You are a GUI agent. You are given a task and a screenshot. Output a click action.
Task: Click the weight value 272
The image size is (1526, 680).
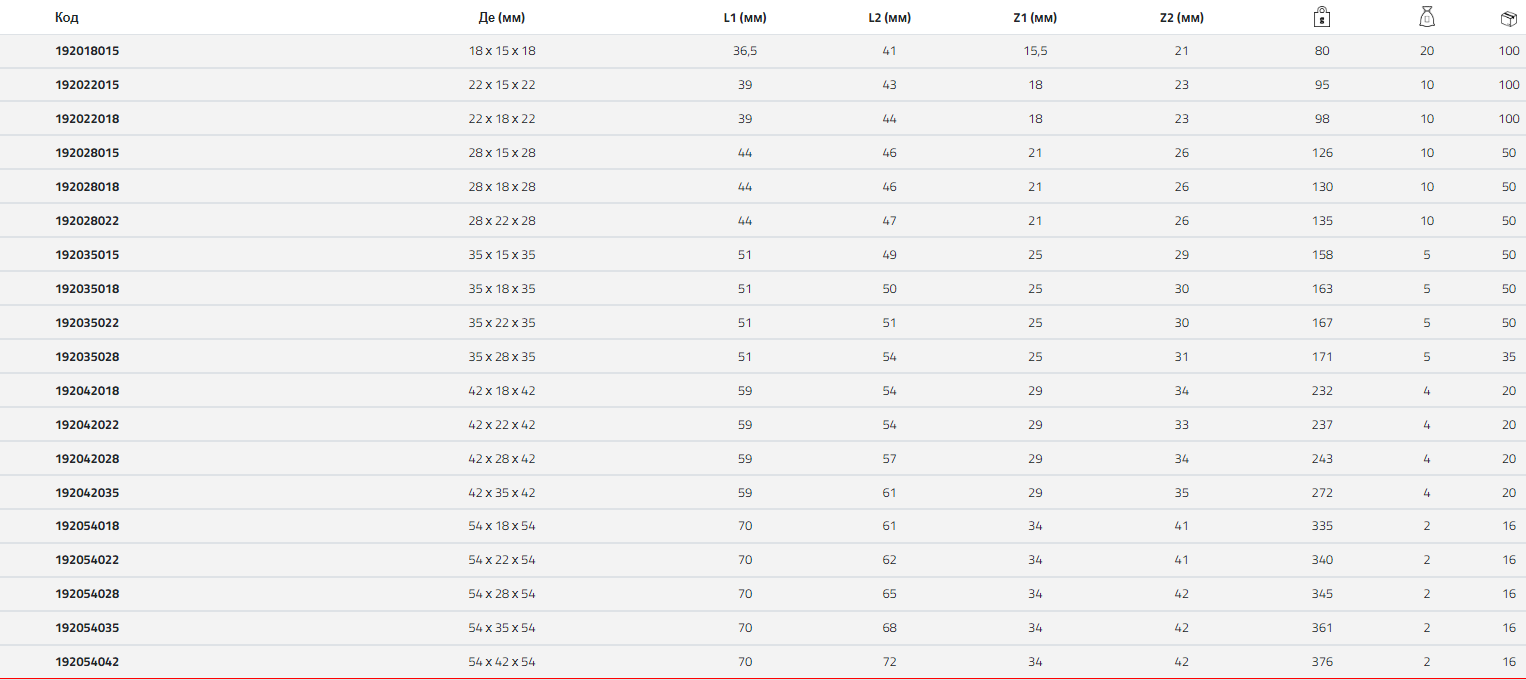click(1322, 493)
